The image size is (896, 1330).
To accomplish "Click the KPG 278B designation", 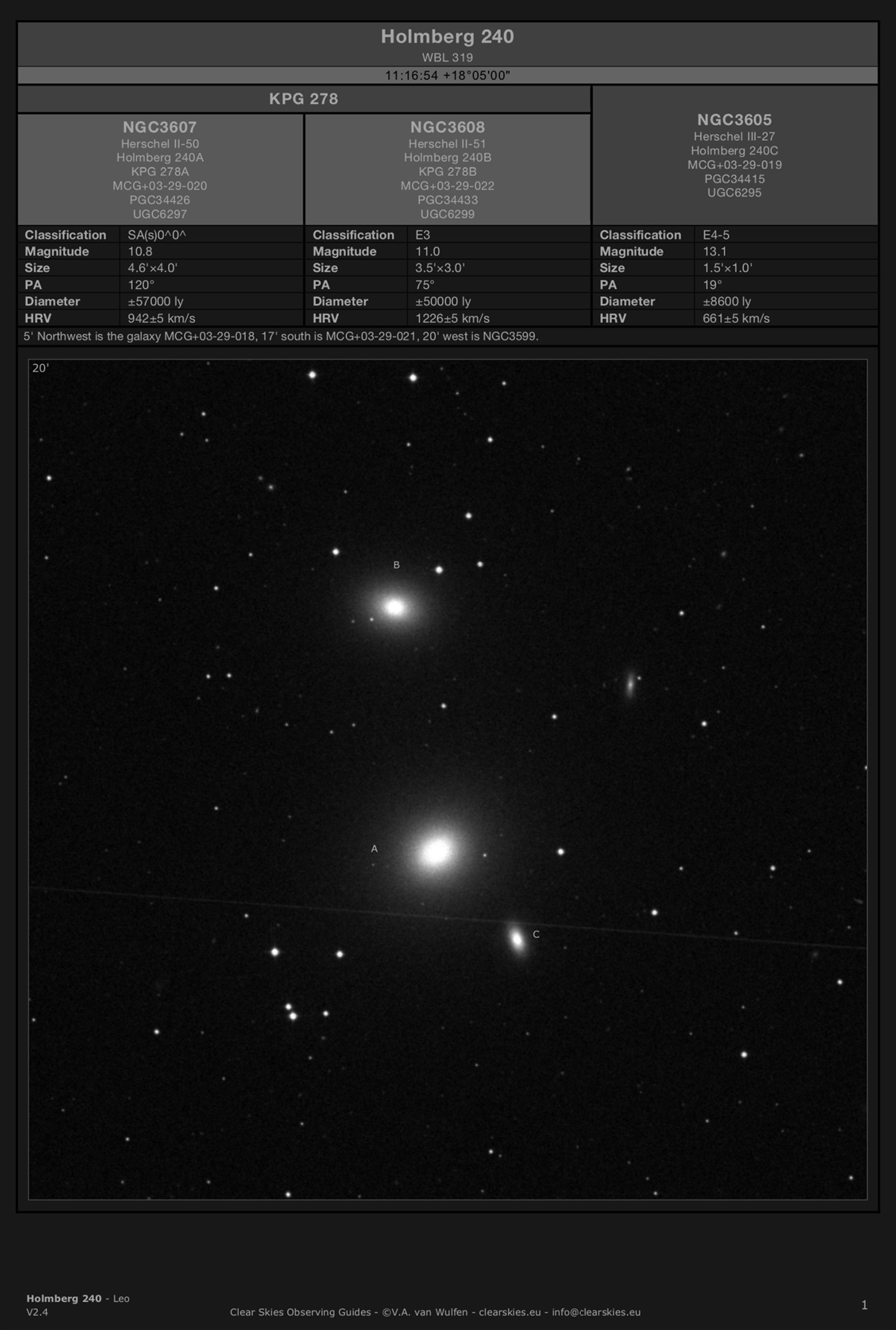I will click(x=447, y=172).
